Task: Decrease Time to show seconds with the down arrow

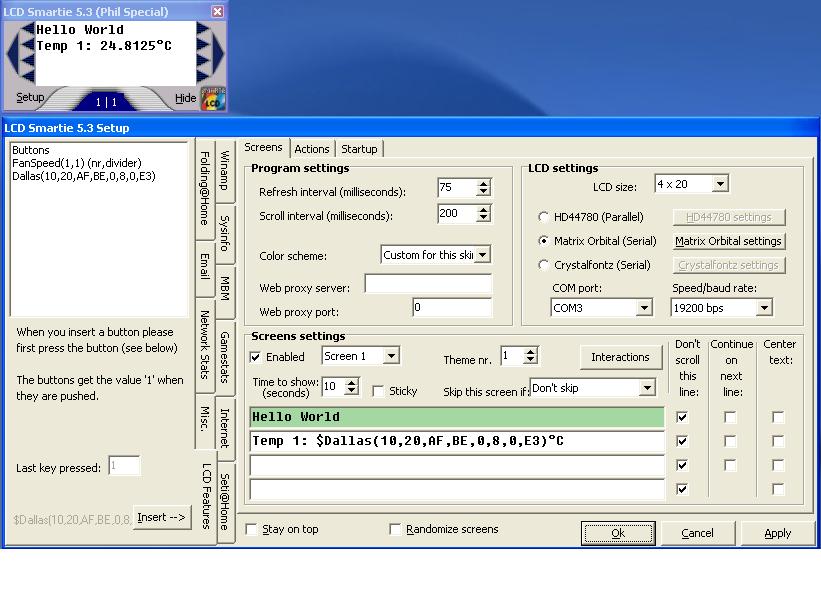Action: (352, 391)
